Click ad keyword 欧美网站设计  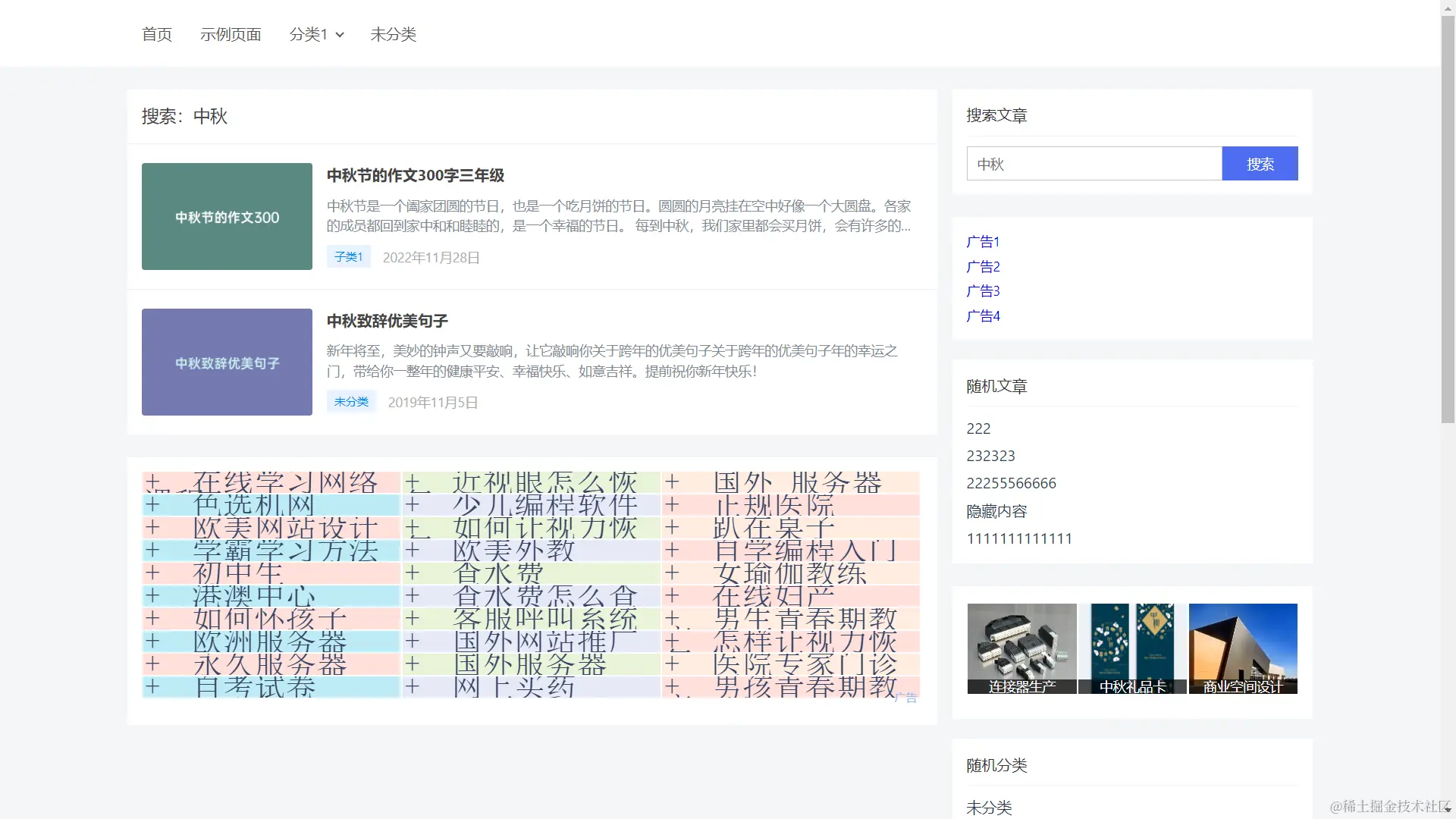(271, 528)
